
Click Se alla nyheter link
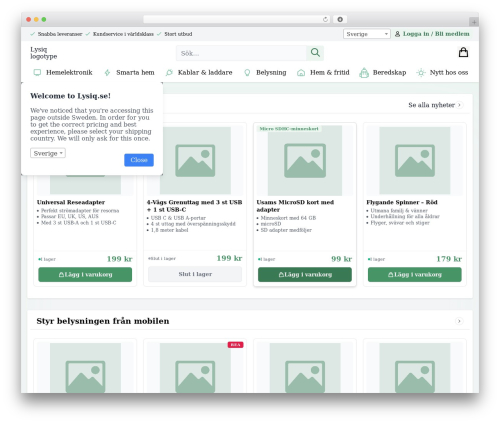click(x=431, y=105)
